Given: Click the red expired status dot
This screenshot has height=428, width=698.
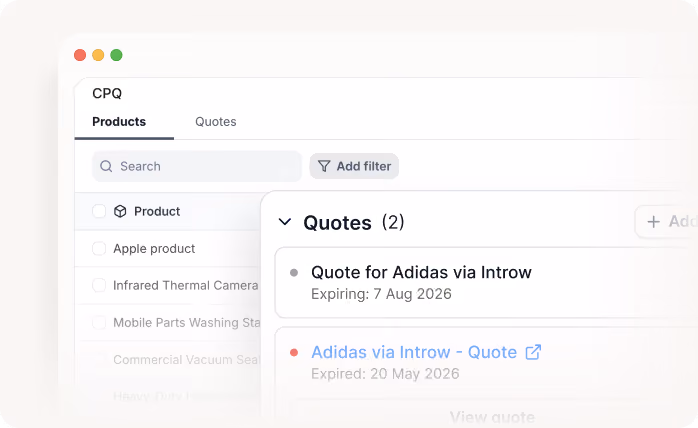Looking at the screenshot, I should 294,353.
